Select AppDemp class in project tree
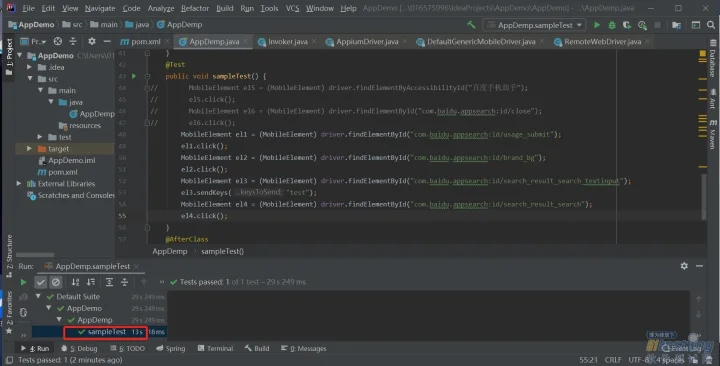 coord(91,114)
